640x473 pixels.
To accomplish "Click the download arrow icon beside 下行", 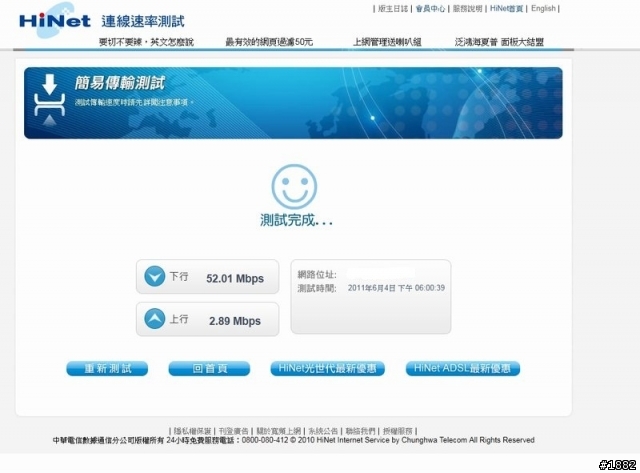I will (x=155, y=276).
